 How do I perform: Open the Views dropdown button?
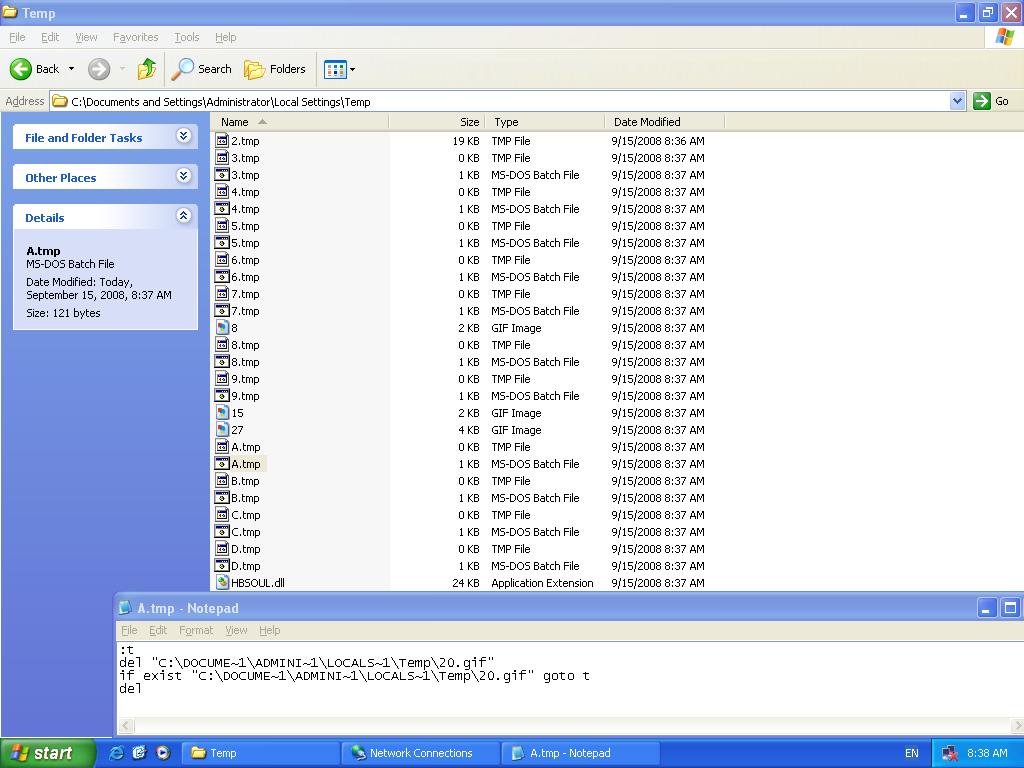coord(340,69)
